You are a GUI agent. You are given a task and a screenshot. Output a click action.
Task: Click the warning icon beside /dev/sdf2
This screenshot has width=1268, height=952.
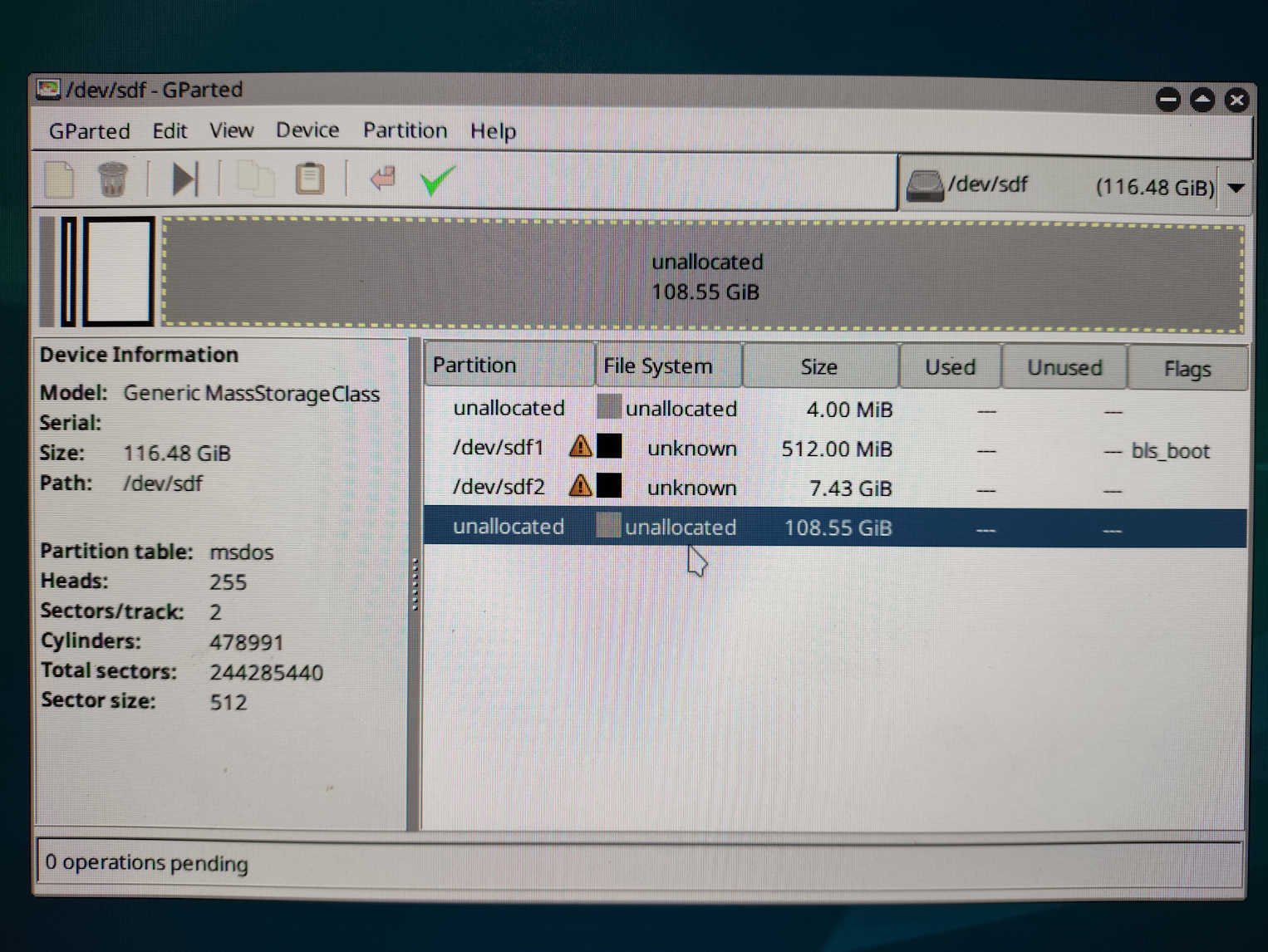click(x=580, y=485)
